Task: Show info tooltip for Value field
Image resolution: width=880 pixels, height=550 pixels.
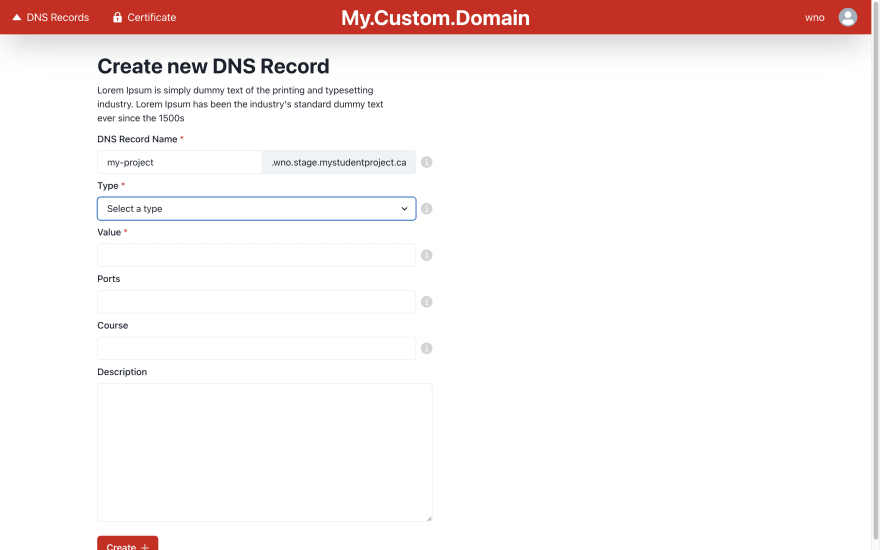Action: click(x=427, y=255)
